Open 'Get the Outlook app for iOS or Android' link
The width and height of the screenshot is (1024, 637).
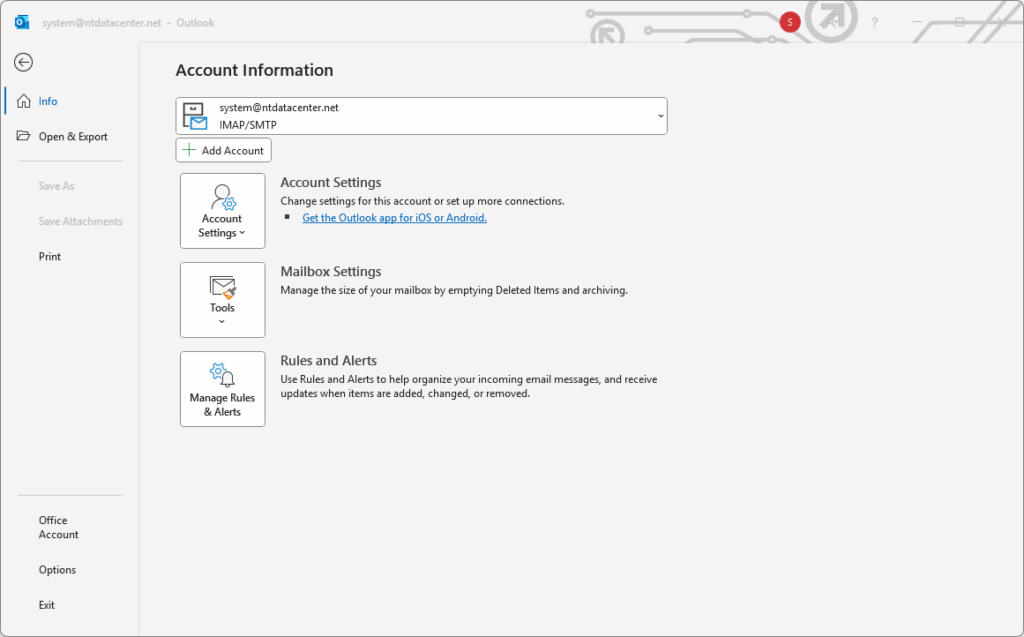coord(394,217)
